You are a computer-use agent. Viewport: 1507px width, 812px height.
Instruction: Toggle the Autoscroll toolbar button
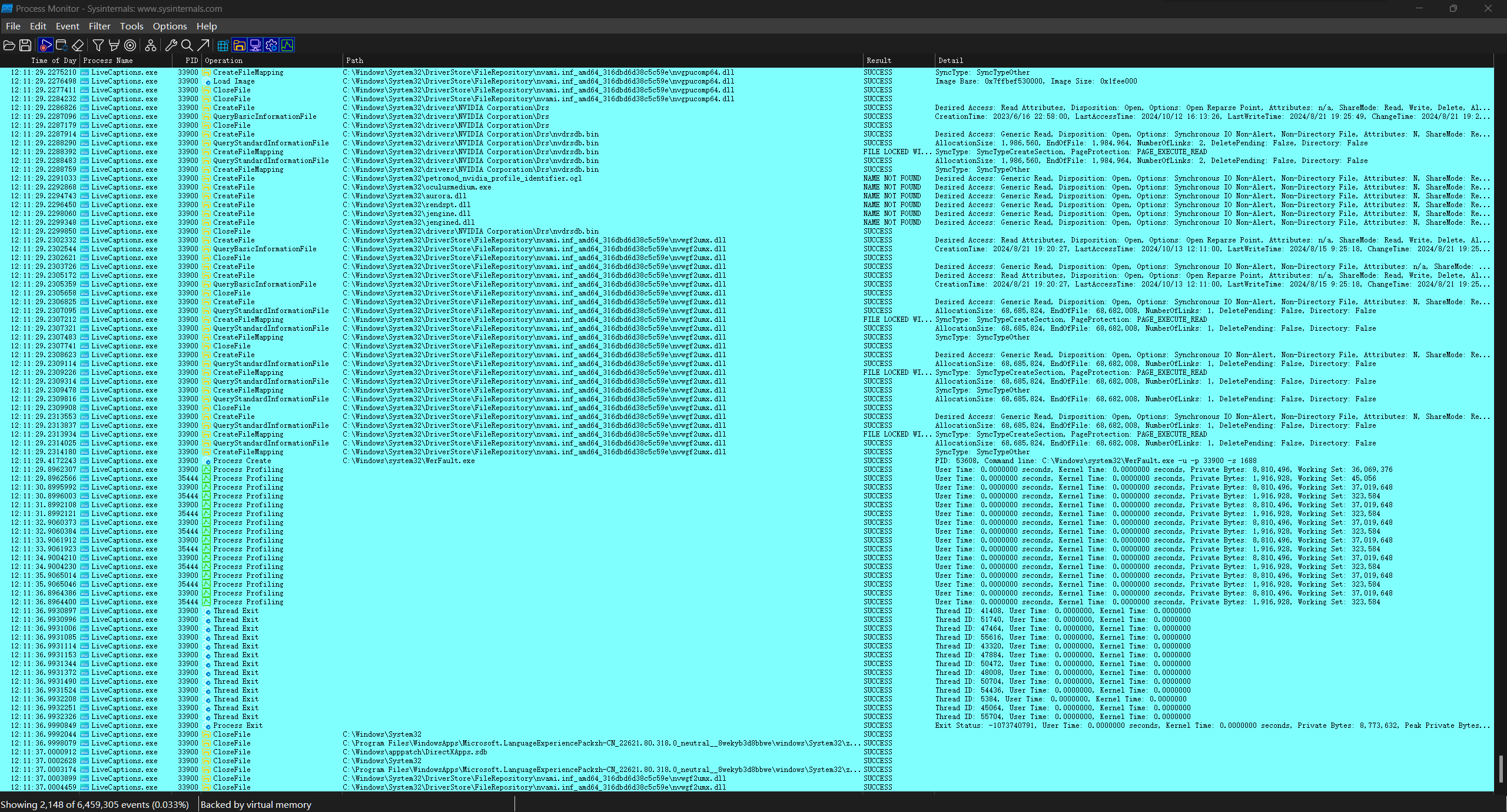(62, 45)
